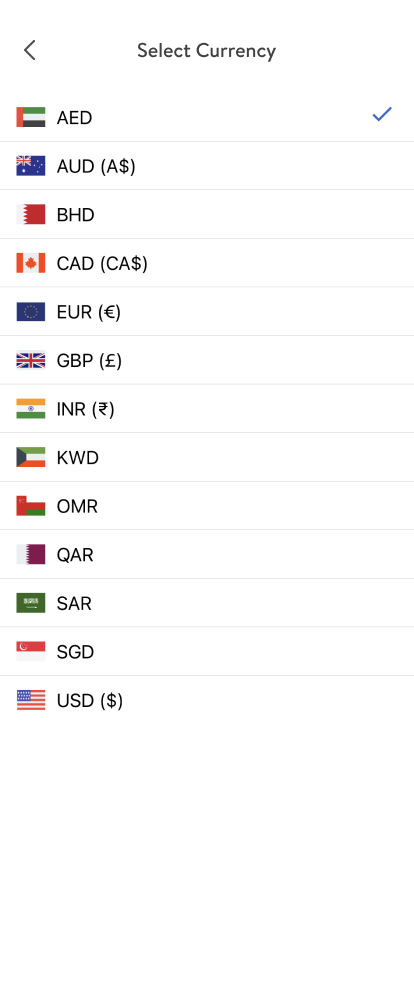Go back using the left chevron arrow
Screen dimensions: 414x987
coord(30,50)
